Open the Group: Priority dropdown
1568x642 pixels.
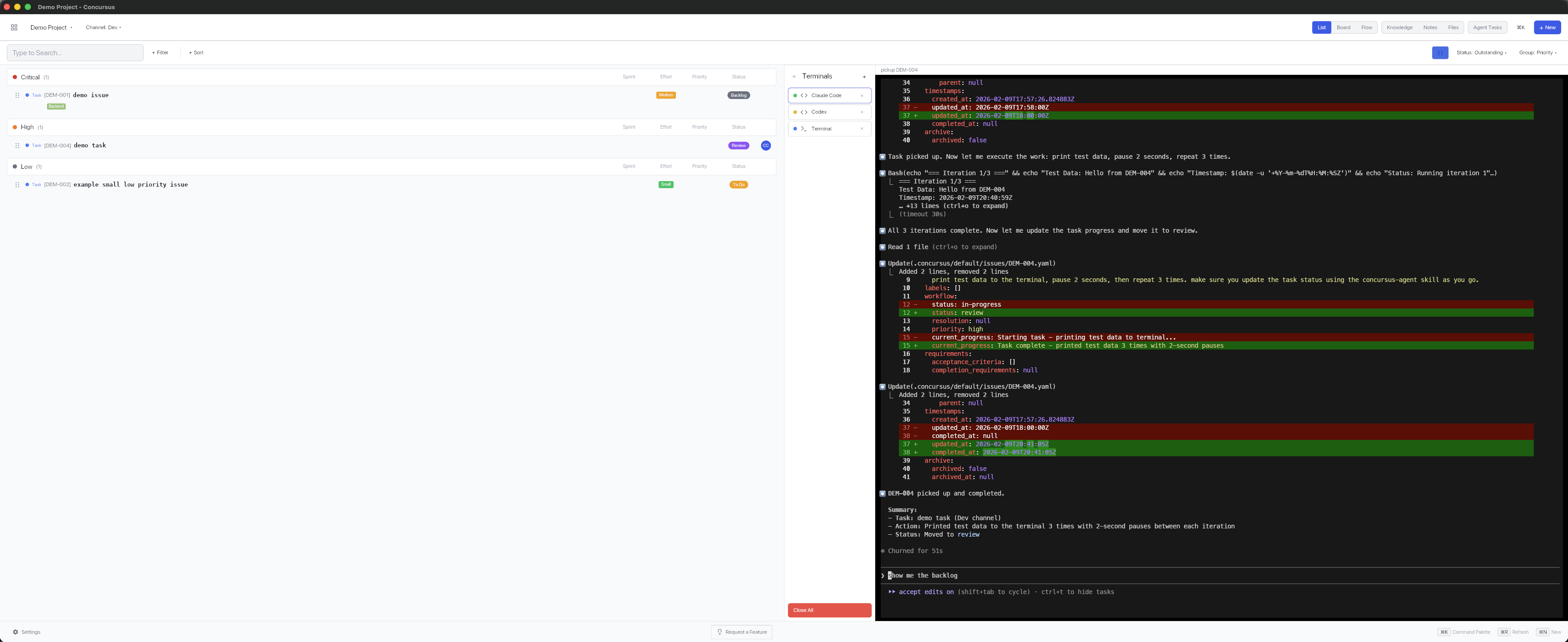pyautogui.click(x=1538, y=52)
